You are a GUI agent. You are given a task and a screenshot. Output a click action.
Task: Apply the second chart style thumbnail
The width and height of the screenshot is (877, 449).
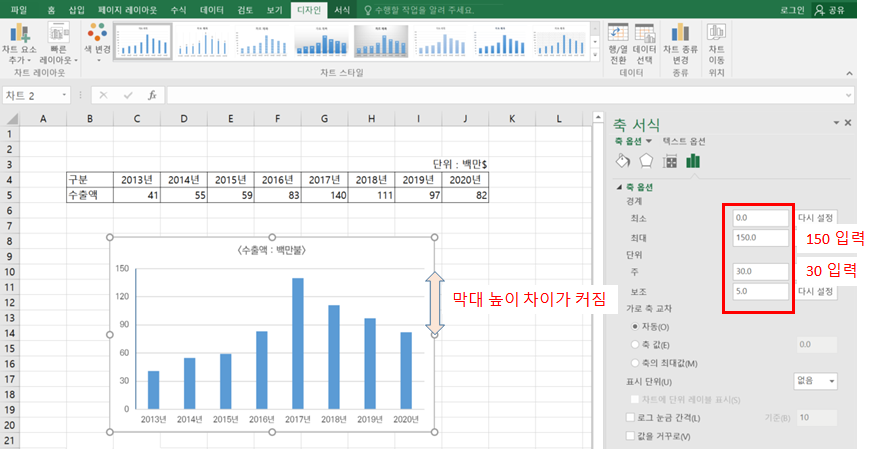coord(202,40)
